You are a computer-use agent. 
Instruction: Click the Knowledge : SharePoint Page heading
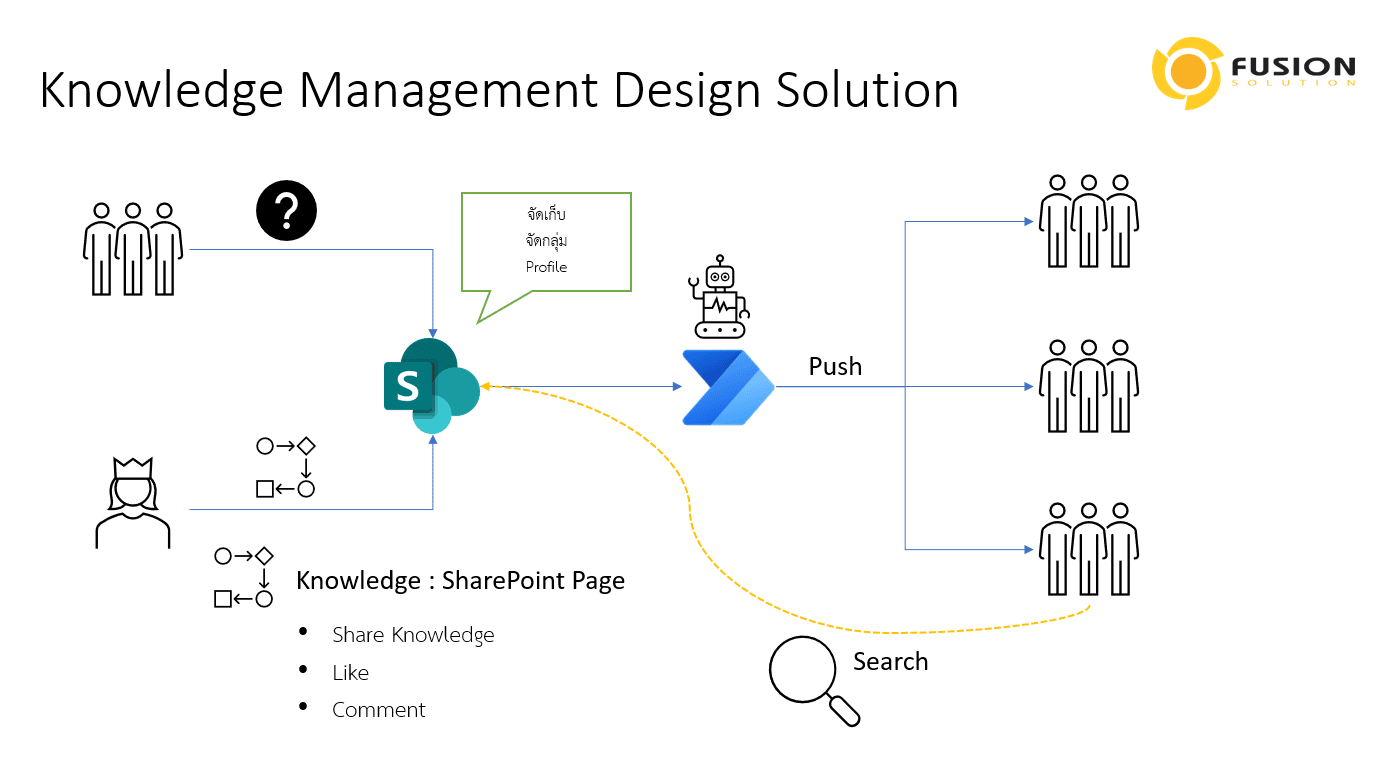click(459, 580)
